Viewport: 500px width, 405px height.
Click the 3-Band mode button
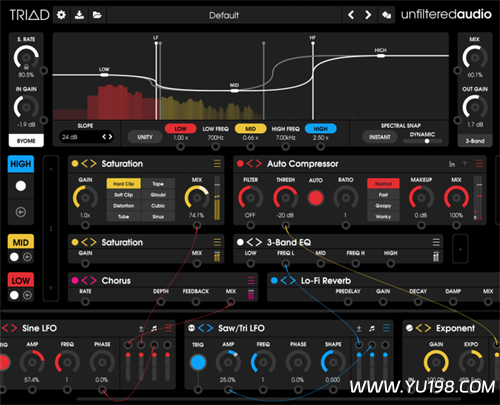pos(475,141)
